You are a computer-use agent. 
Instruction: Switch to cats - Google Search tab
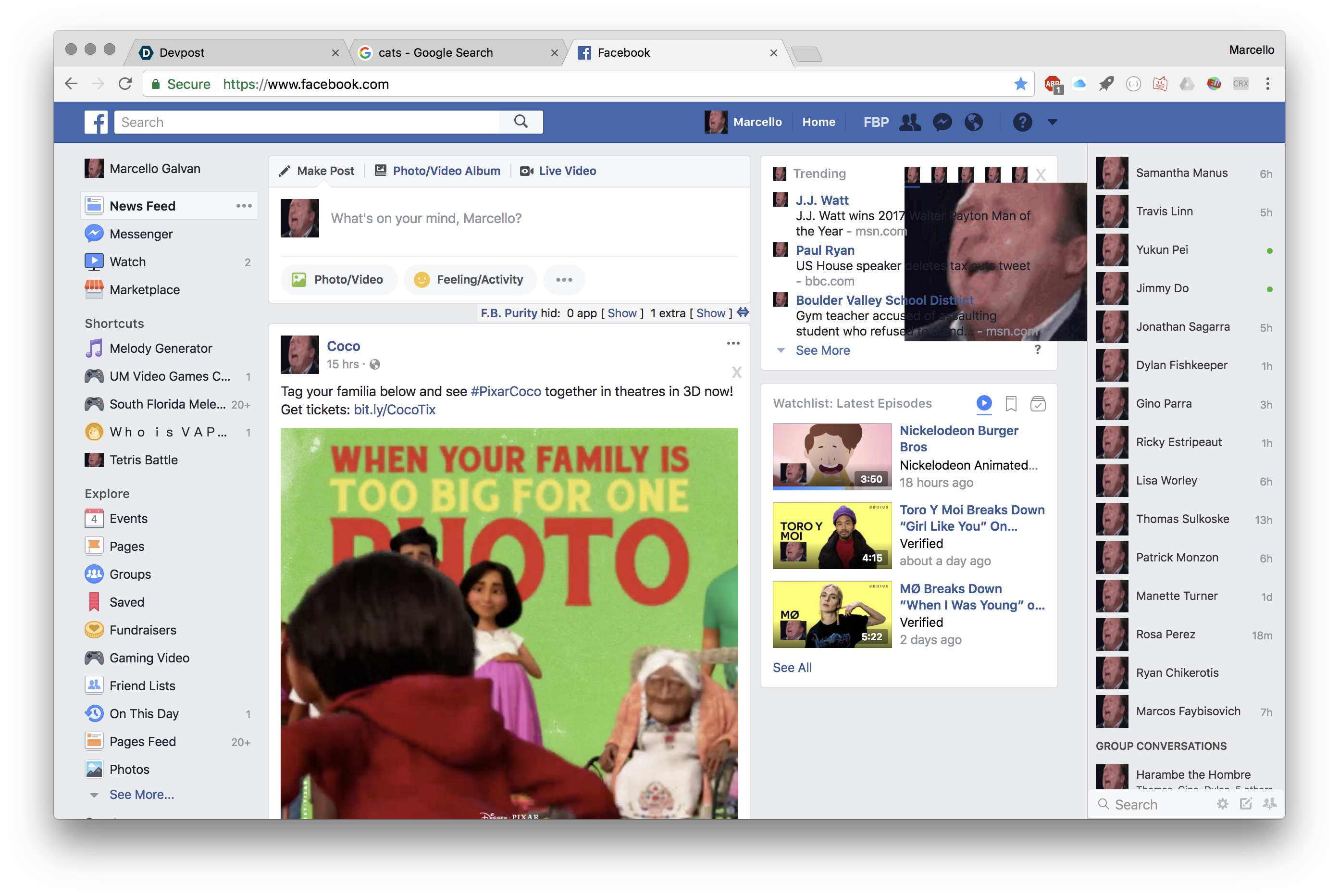[435, 52]
